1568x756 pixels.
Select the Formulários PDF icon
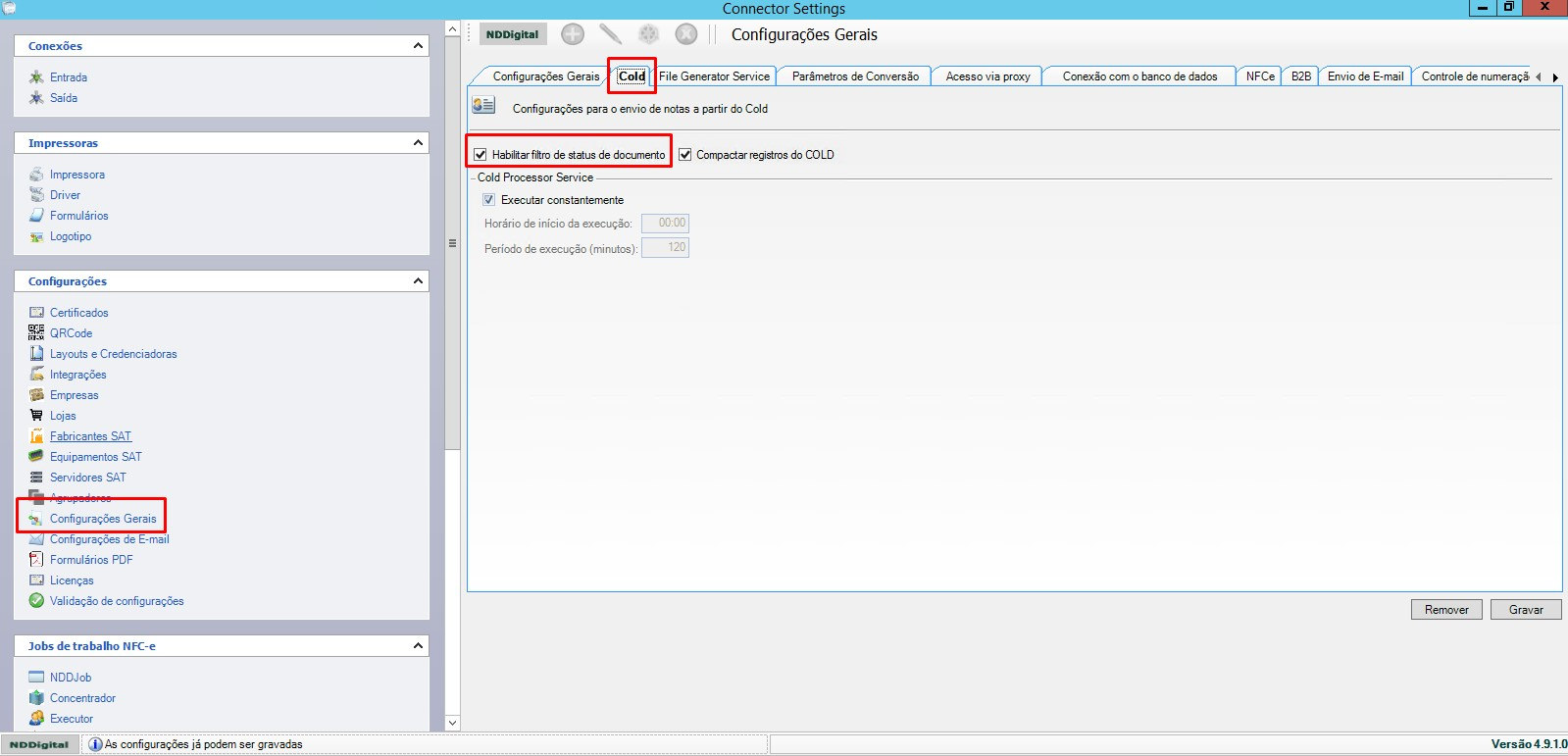(36, 560)
